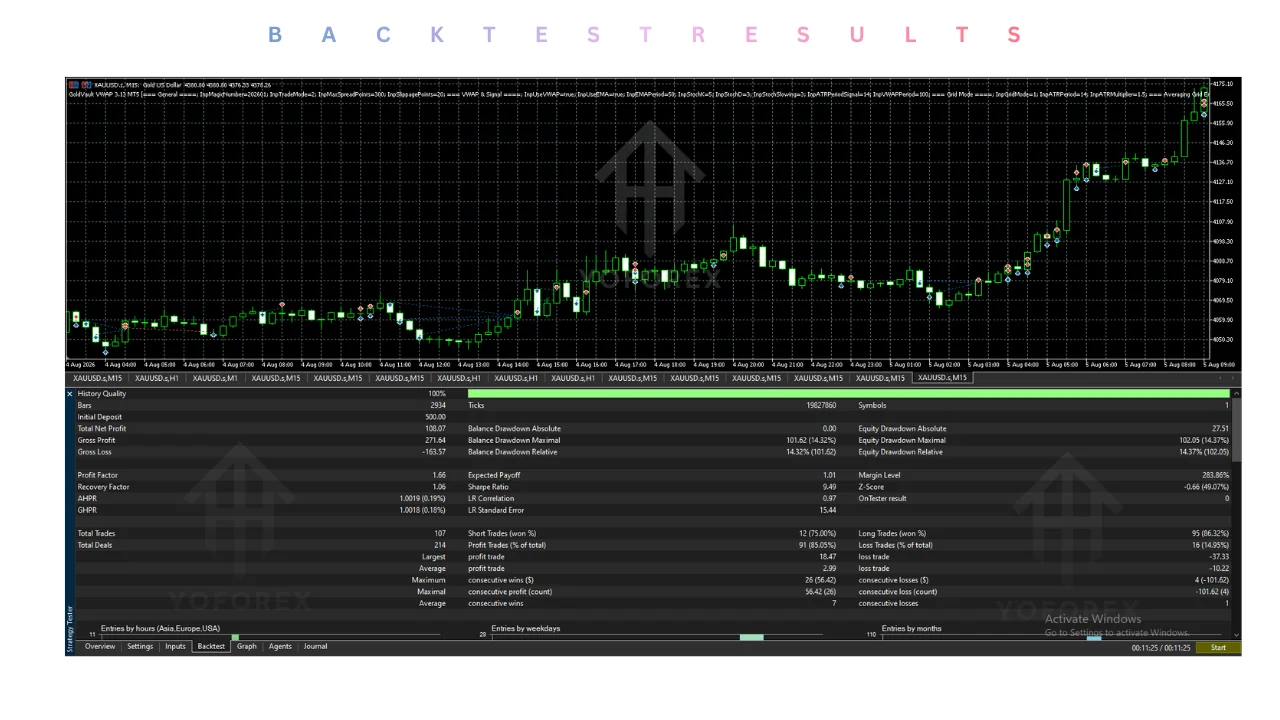
Task: Click the Profit Factor label
Action: click(97, 475)
